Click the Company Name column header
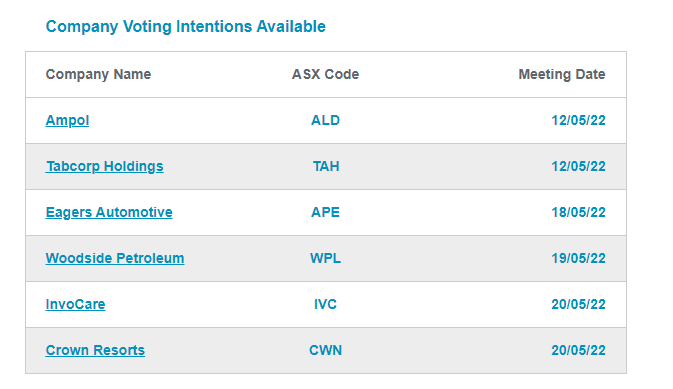The height and width of the screenshot is (389, 673). click(98, 74)
